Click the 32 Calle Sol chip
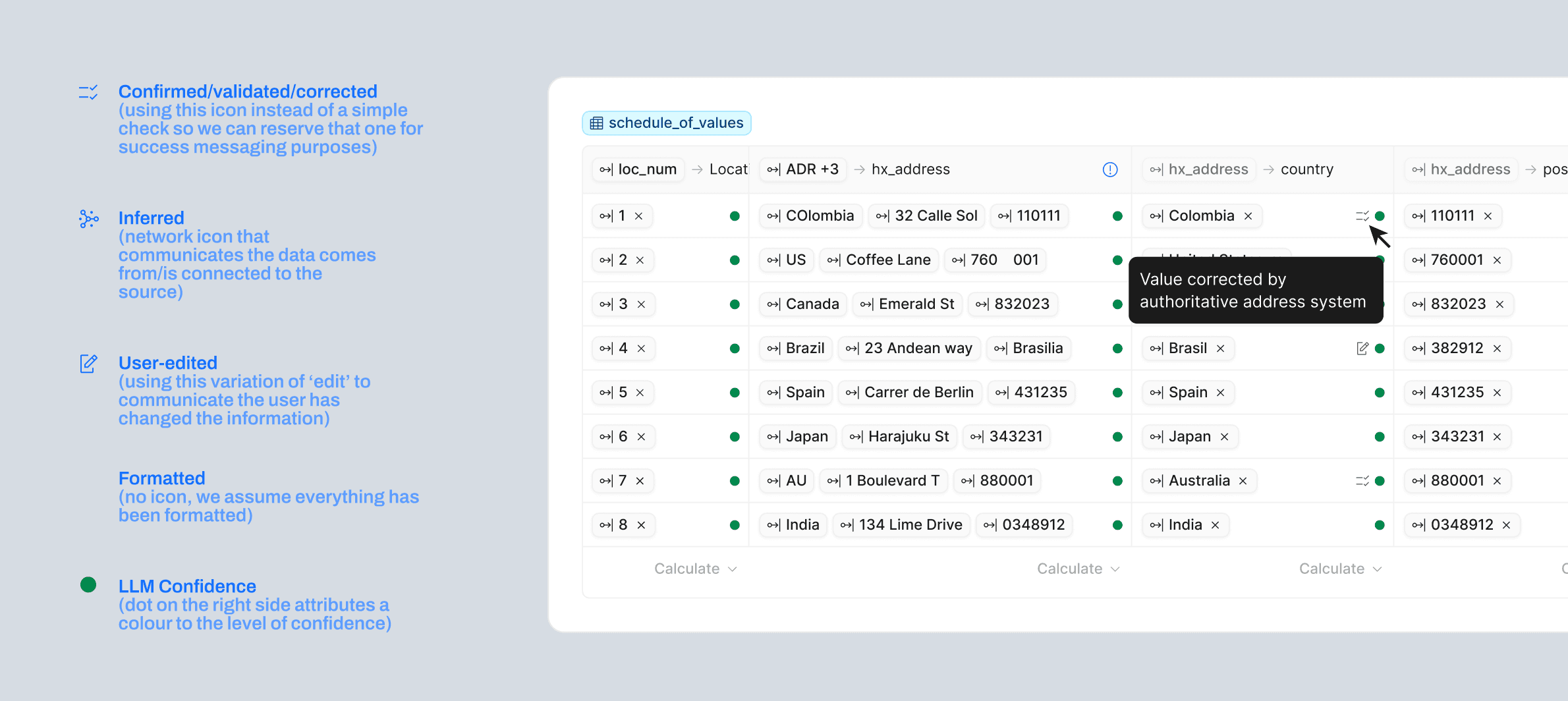1568x701 pixels. point(926,216)
